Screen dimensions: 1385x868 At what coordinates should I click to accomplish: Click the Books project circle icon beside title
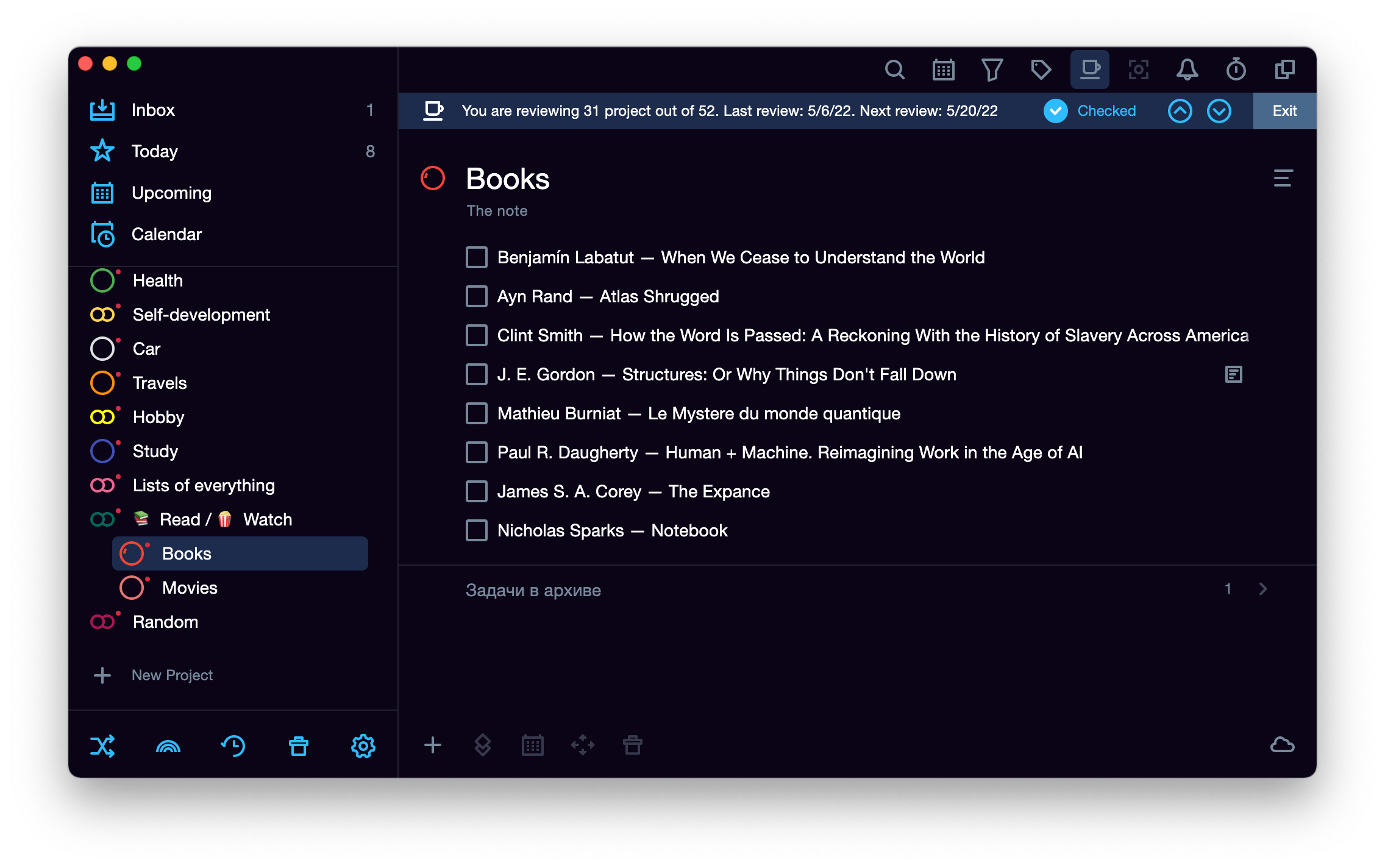(433, 179)
